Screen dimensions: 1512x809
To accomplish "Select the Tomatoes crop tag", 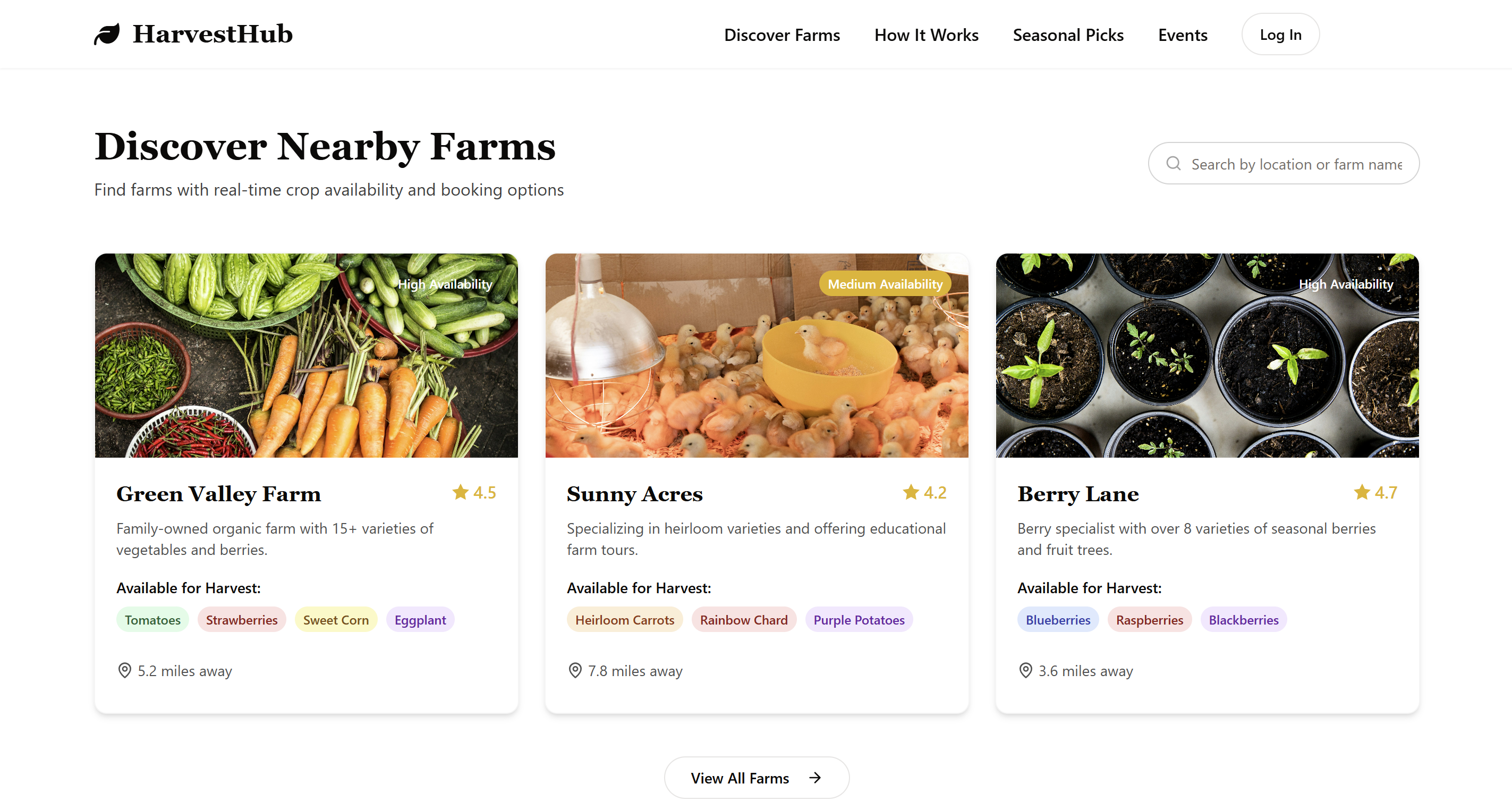I will click(152, 619).
